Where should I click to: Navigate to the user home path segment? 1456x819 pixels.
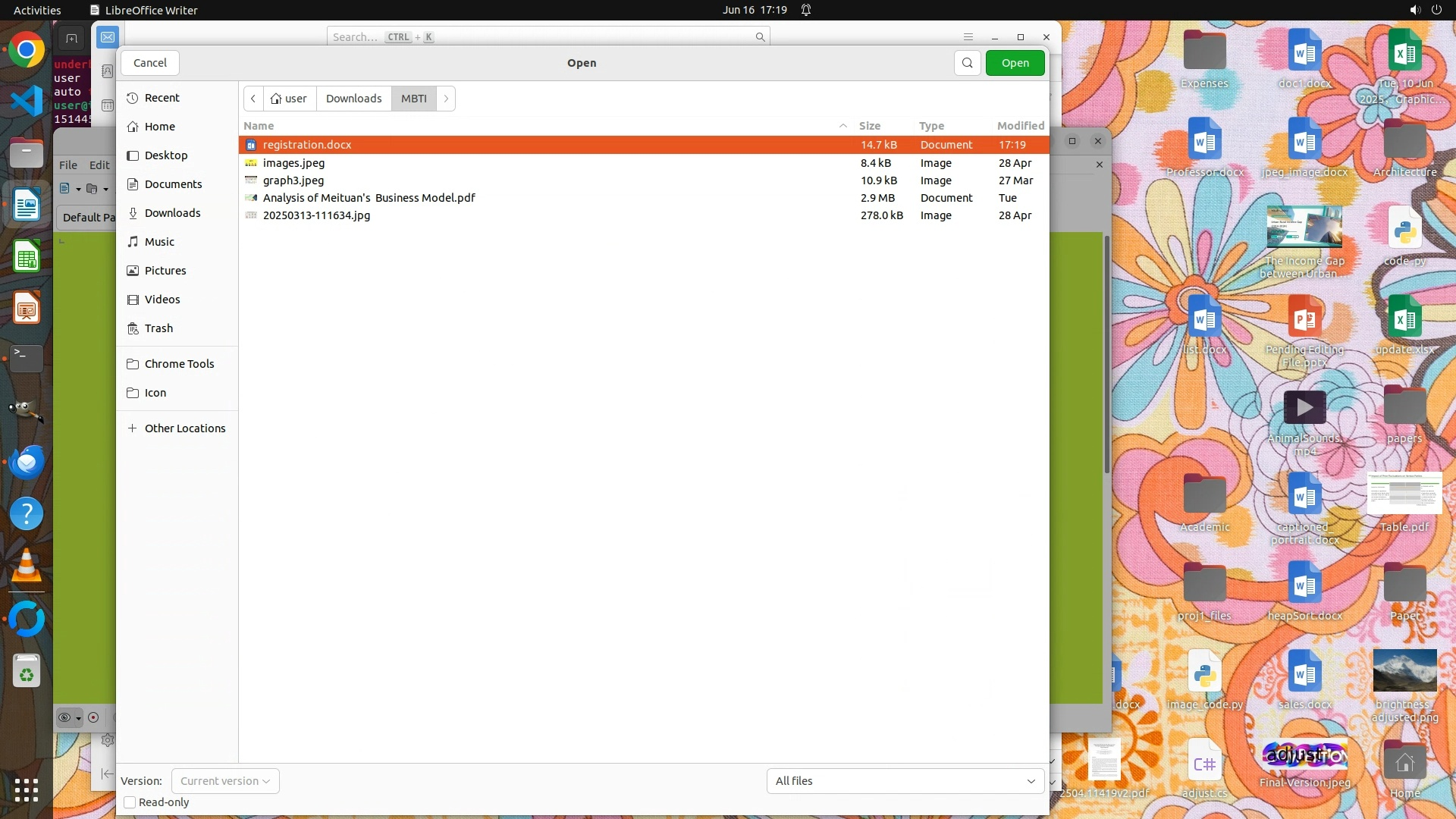(x=290, y=99)
